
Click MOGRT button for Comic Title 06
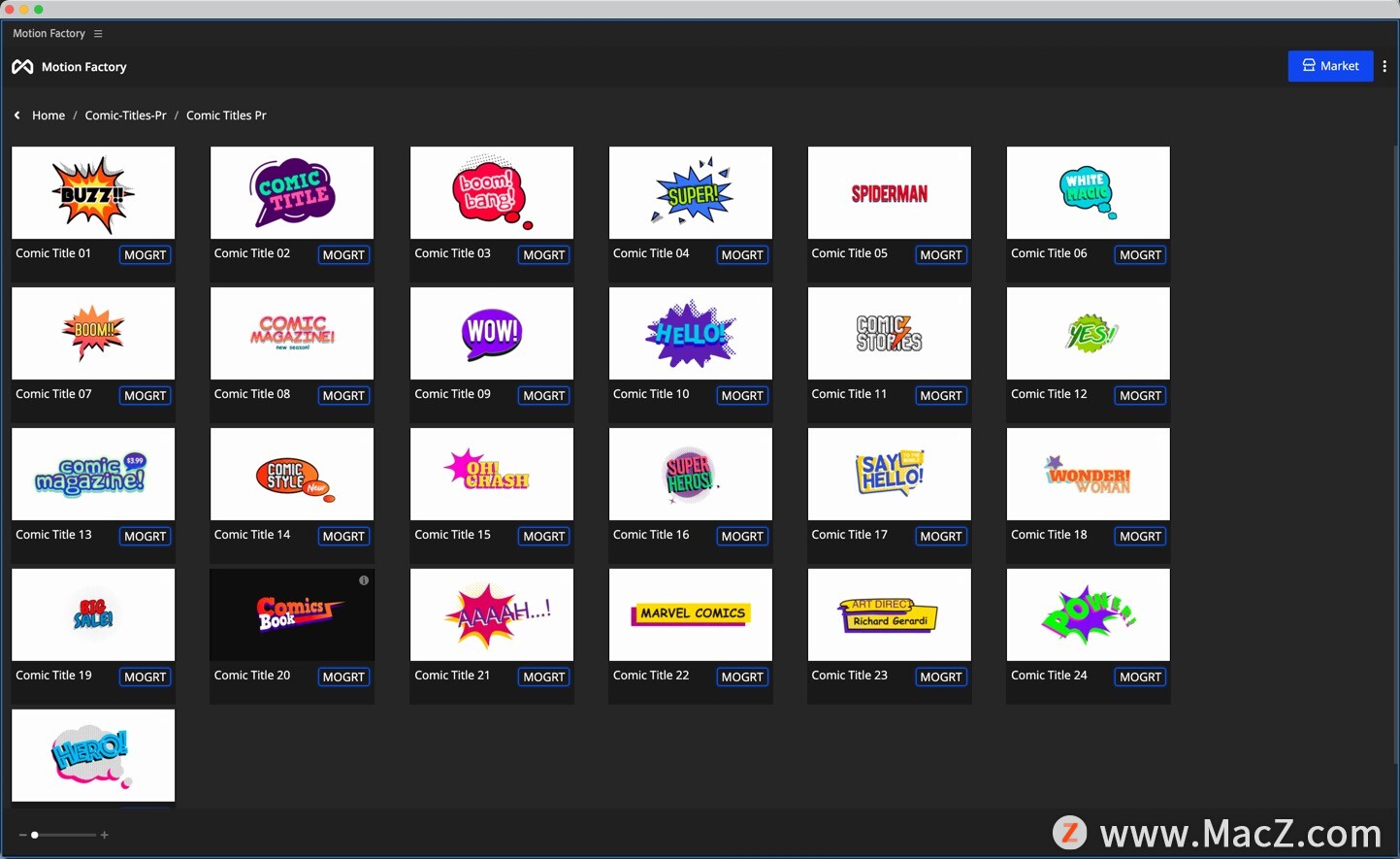[1141, 255]
